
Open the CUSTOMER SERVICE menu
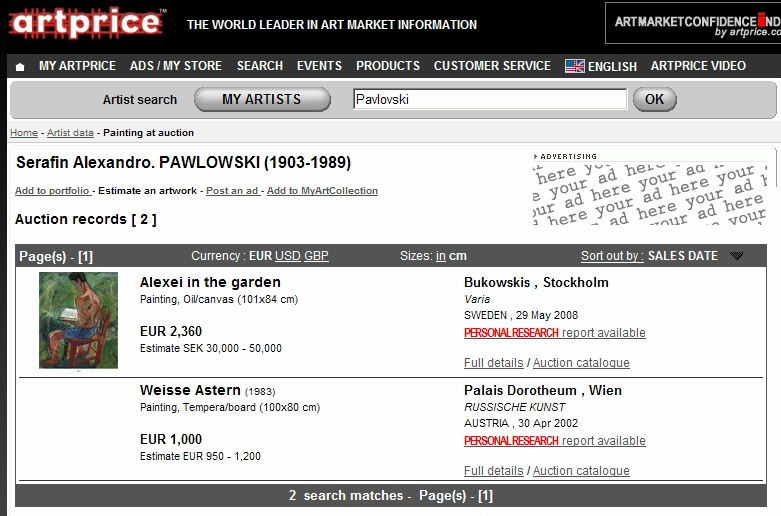[492, 66]
